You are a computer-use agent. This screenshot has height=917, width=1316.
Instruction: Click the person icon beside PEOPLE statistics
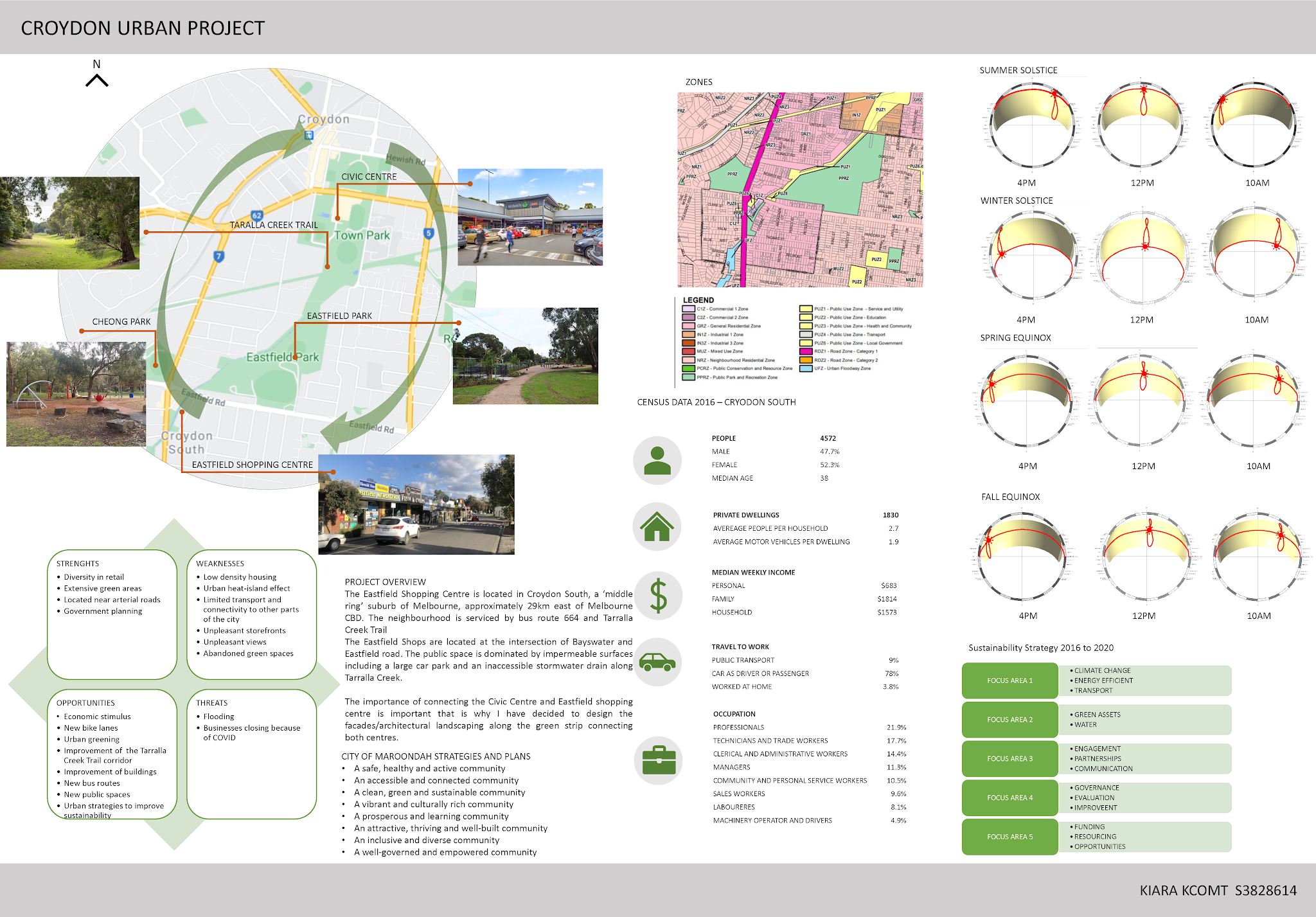(657, 461)
